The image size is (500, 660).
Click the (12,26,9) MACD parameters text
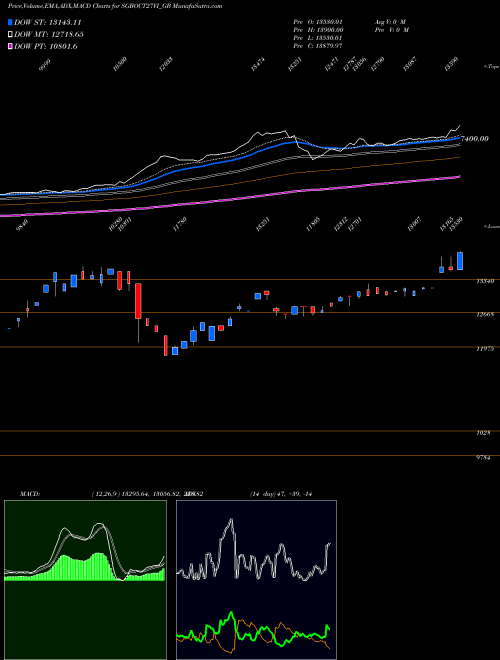coord(147,494)
